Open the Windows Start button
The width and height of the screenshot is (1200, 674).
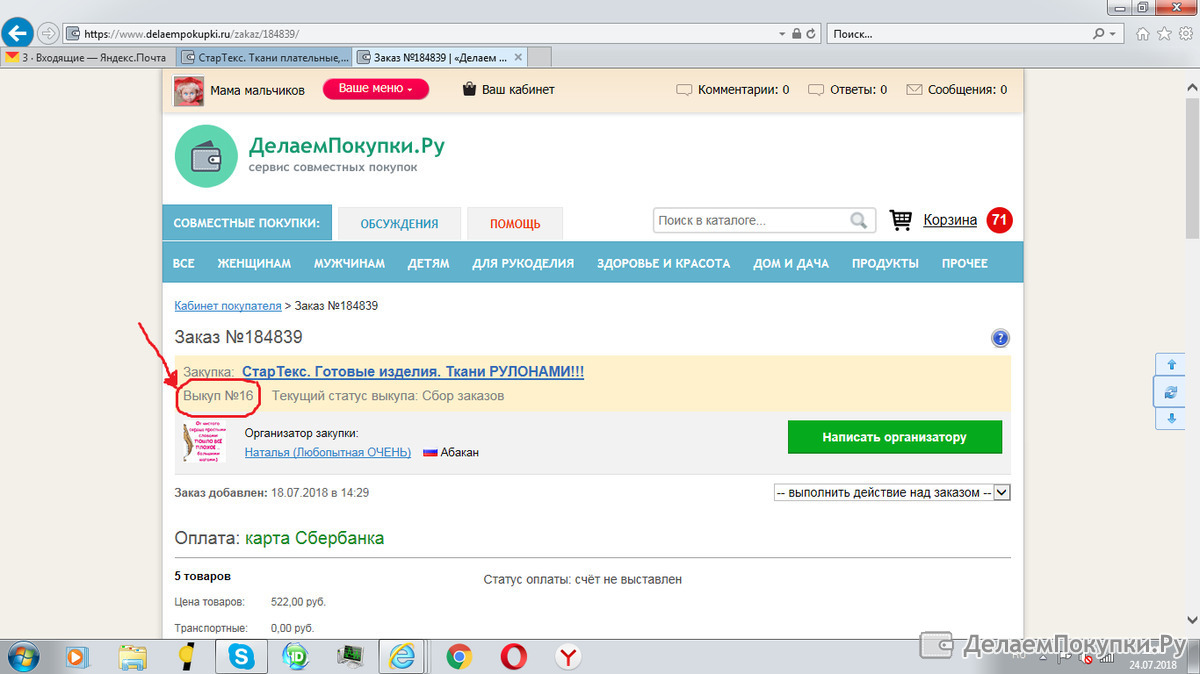[x=24, y=657]
